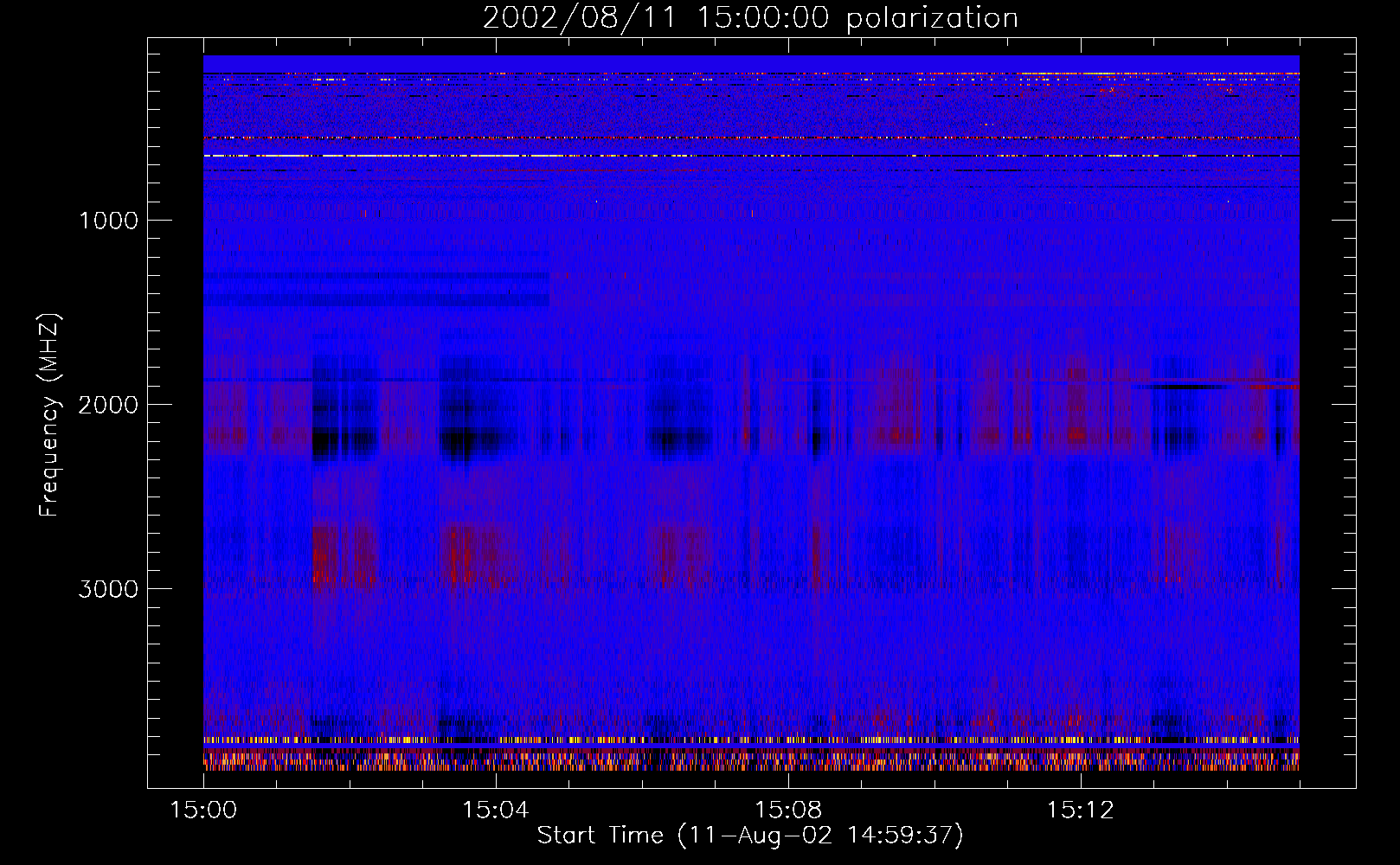Click the 15:08 time tick label
The image size is (1400, 865).
coord(787,811)
